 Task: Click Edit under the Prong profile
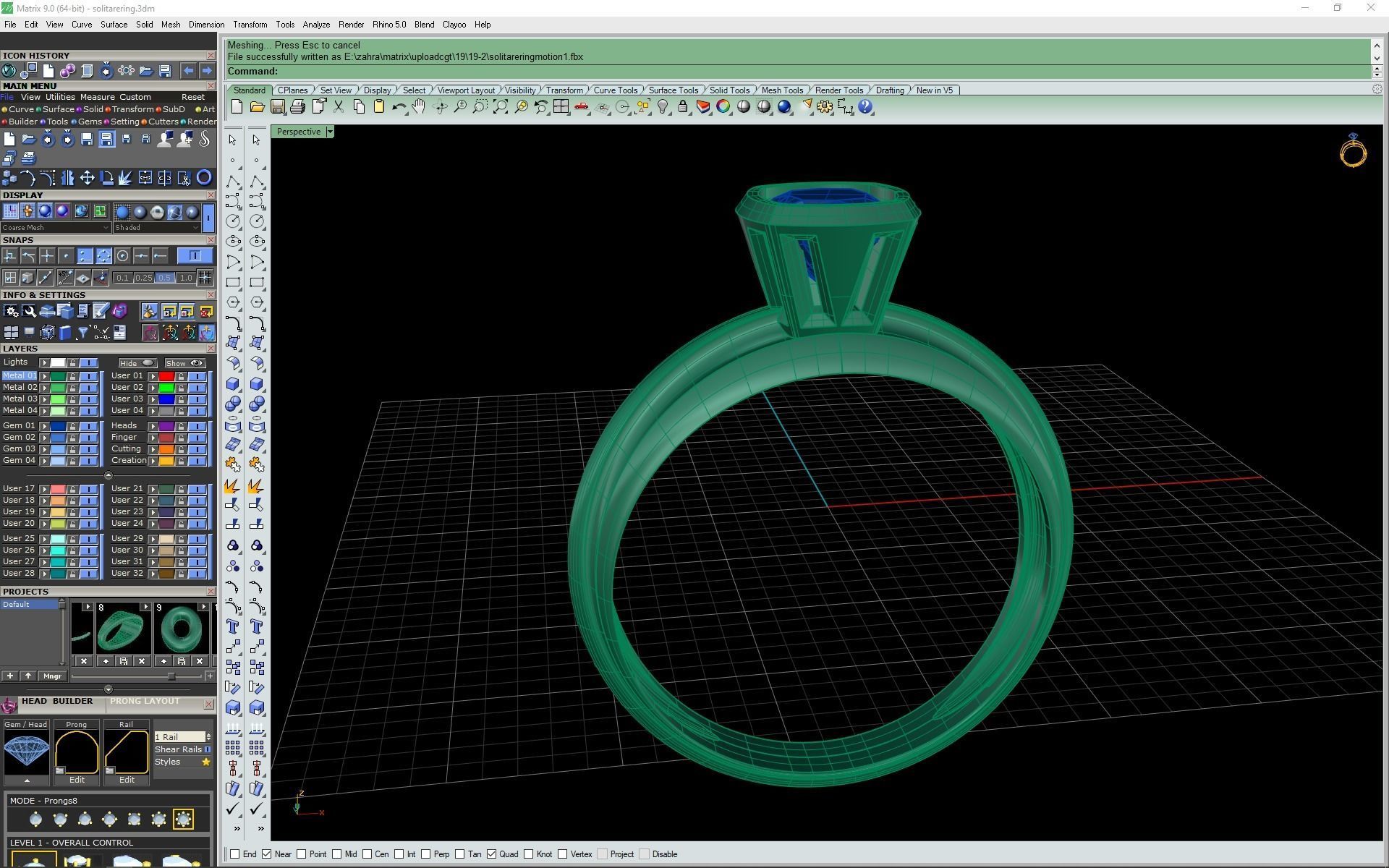pos(77,780)
